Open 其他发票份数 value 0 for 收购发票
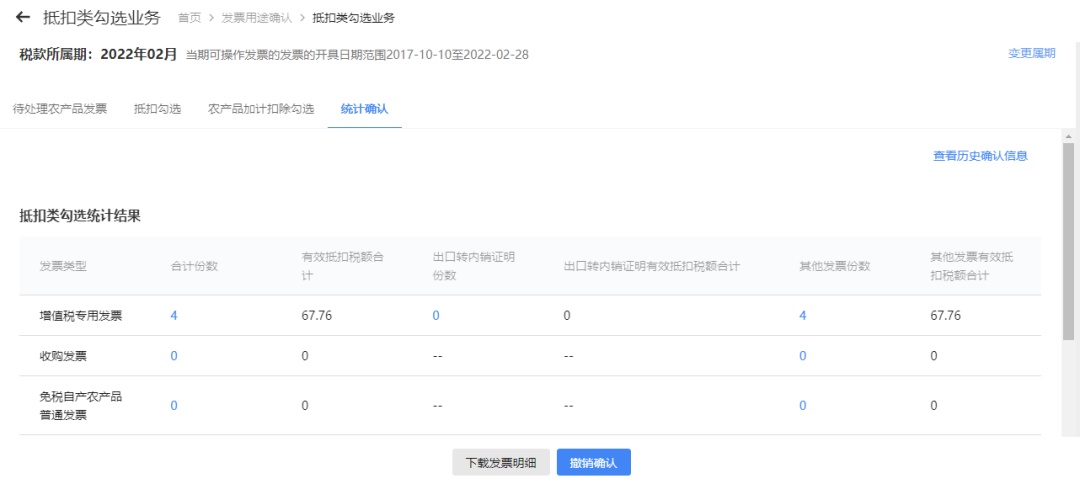This screenshot has height=484, width=1080. tap(803, 356)
